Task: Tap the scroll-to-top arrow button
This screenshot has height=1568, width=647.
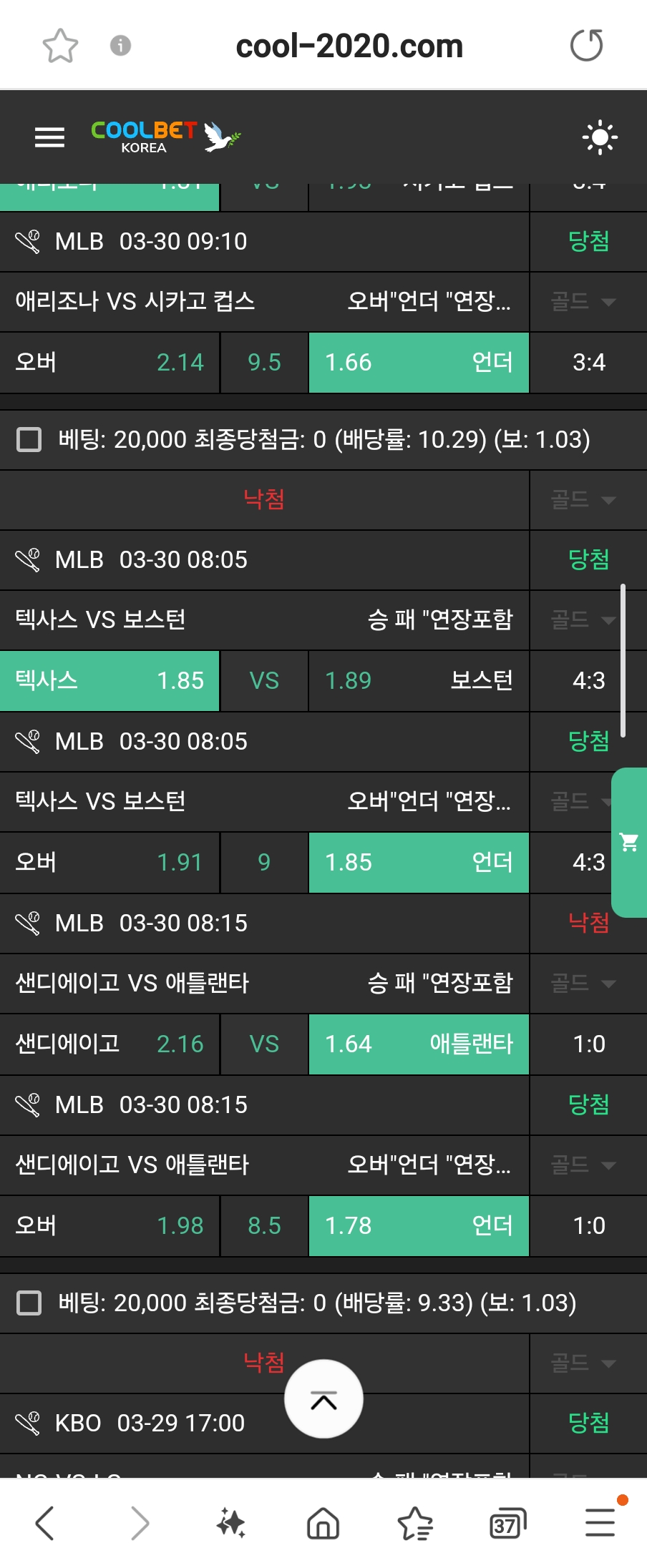Action: tap(323, 1399)
